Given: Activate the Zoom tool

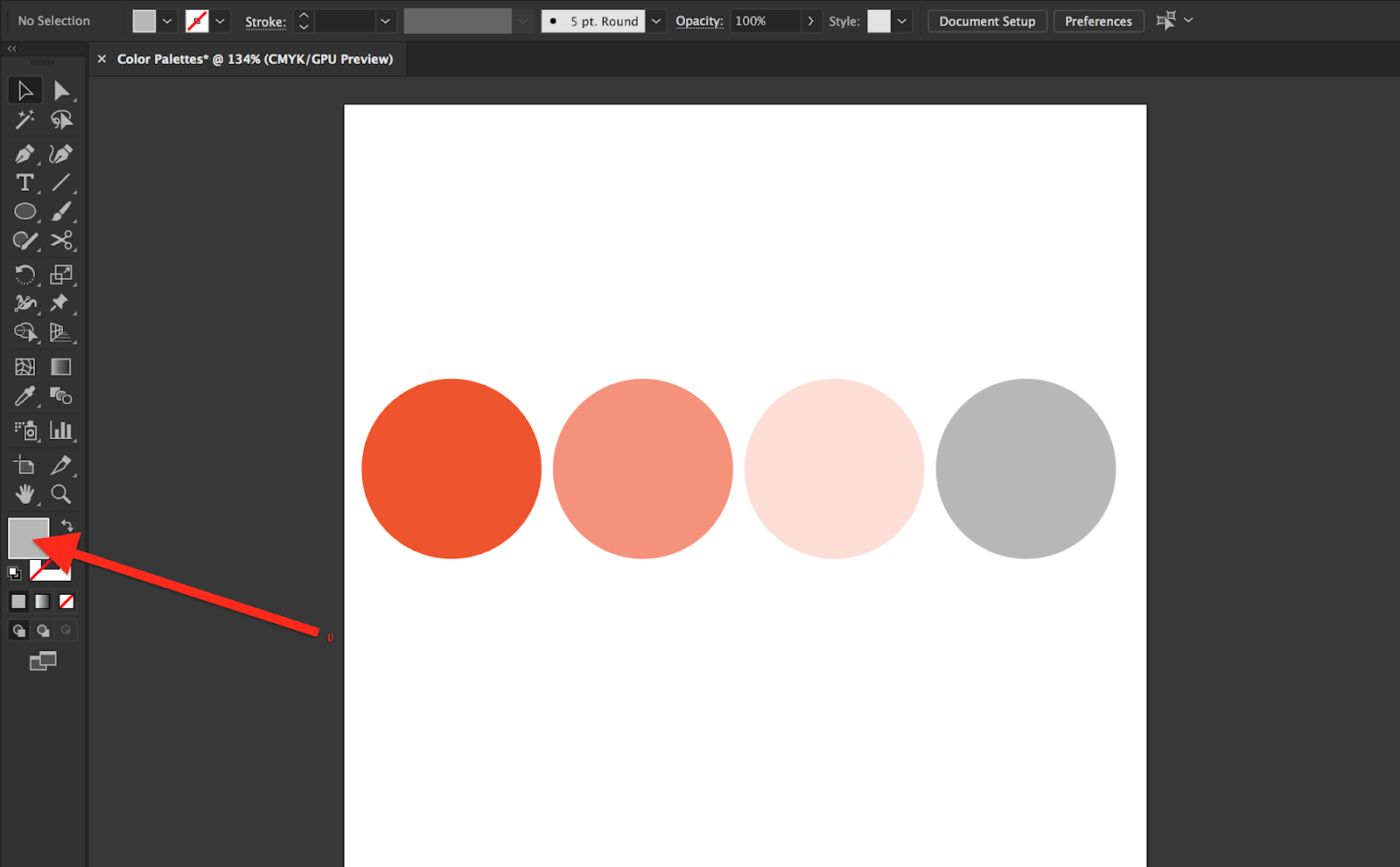Looking at the screenshot, I should click(x=62, y=494).
